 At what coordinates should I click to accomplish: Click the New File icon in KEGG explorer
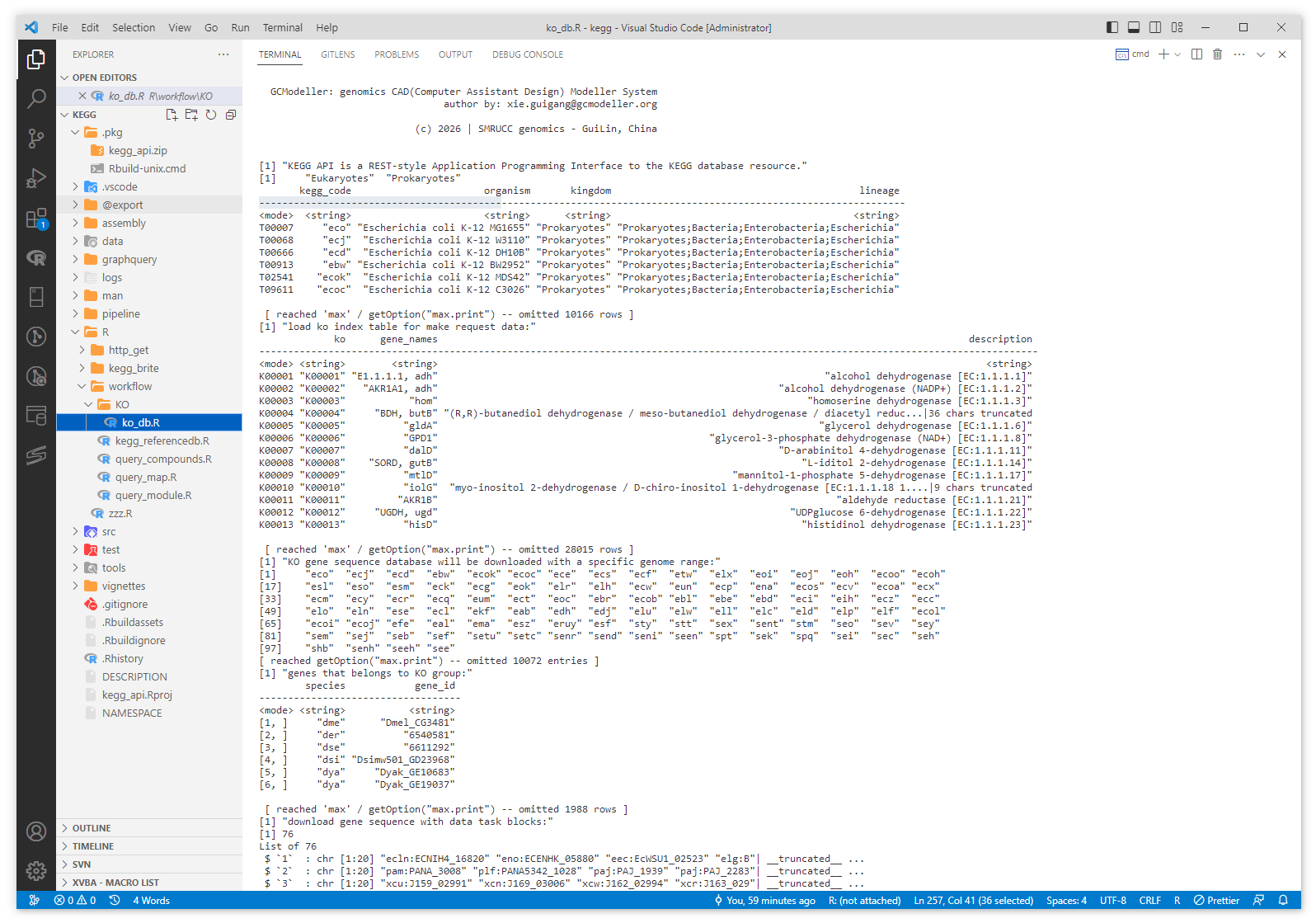(172, 115)
